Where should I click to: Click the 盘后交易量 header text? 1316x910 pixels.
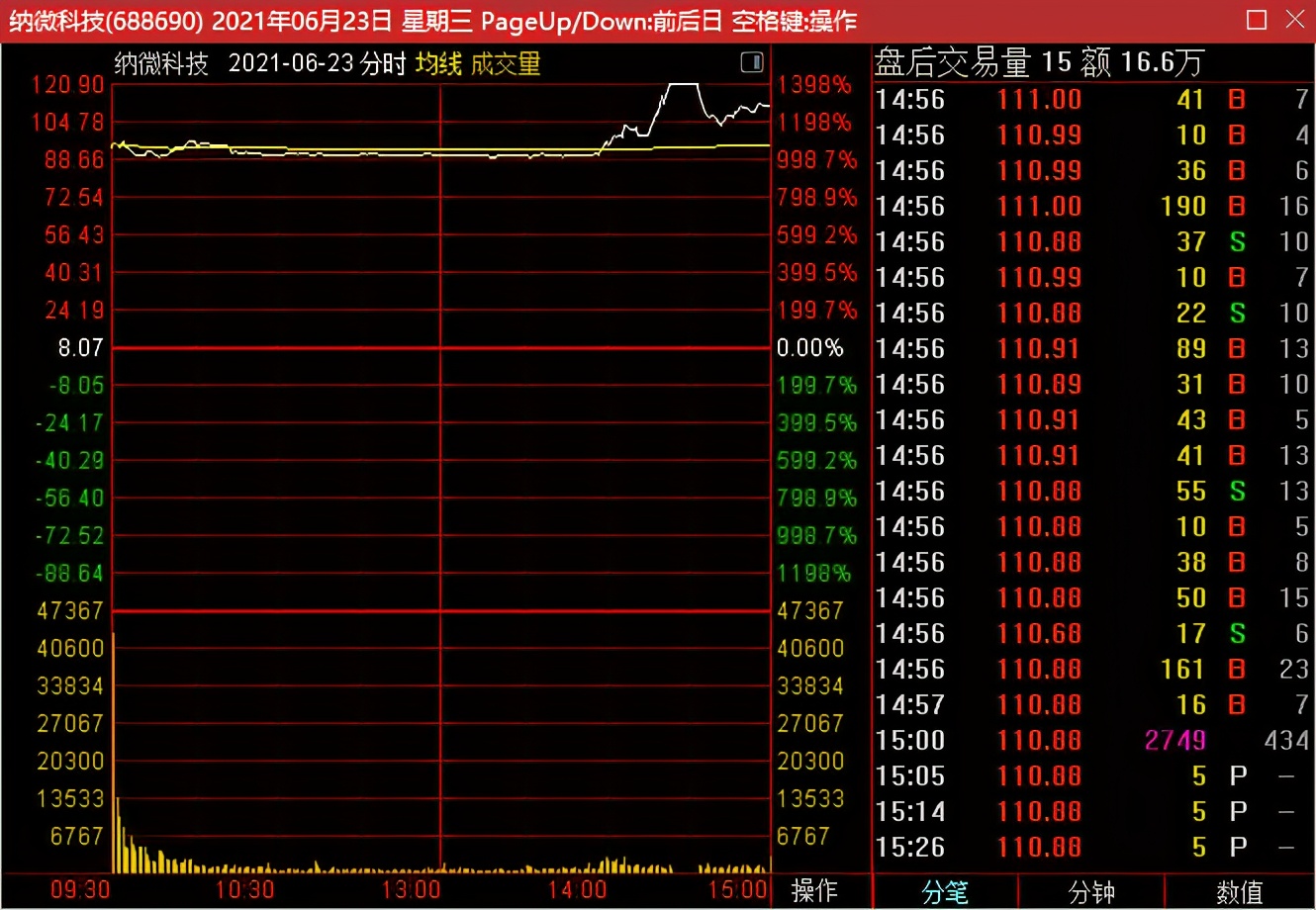click(952, 62)
